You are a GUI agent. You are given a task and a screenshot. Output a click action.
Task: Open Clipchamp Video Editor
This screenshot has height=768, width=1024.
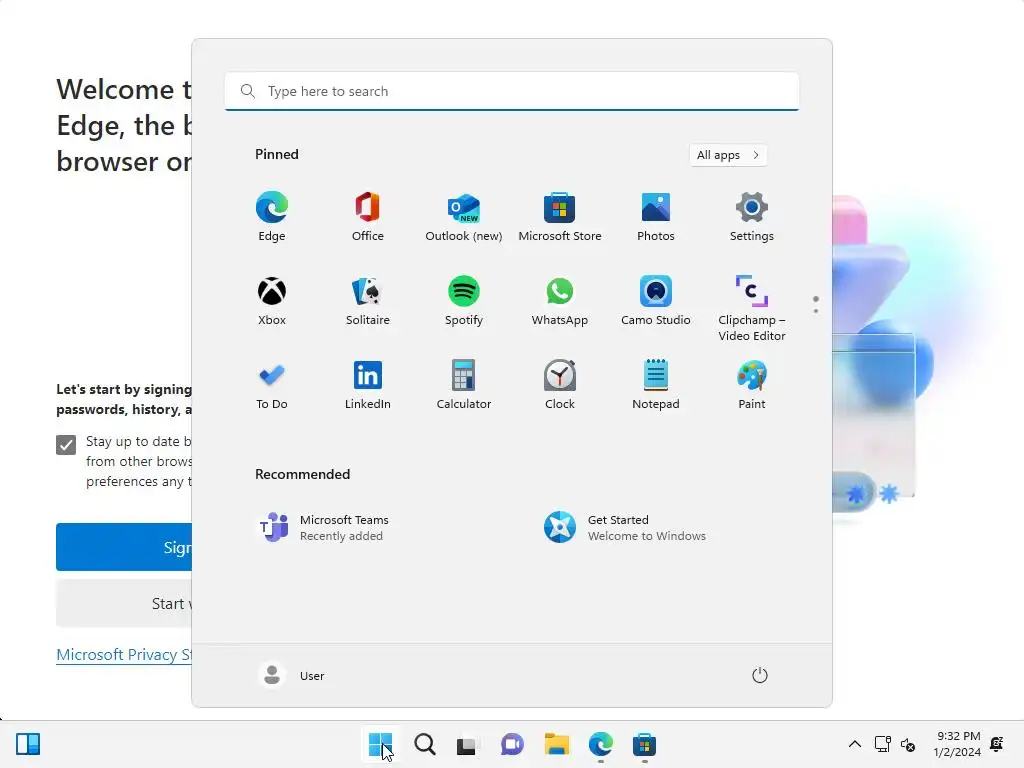pyautogui.click(x=752, y=308)
